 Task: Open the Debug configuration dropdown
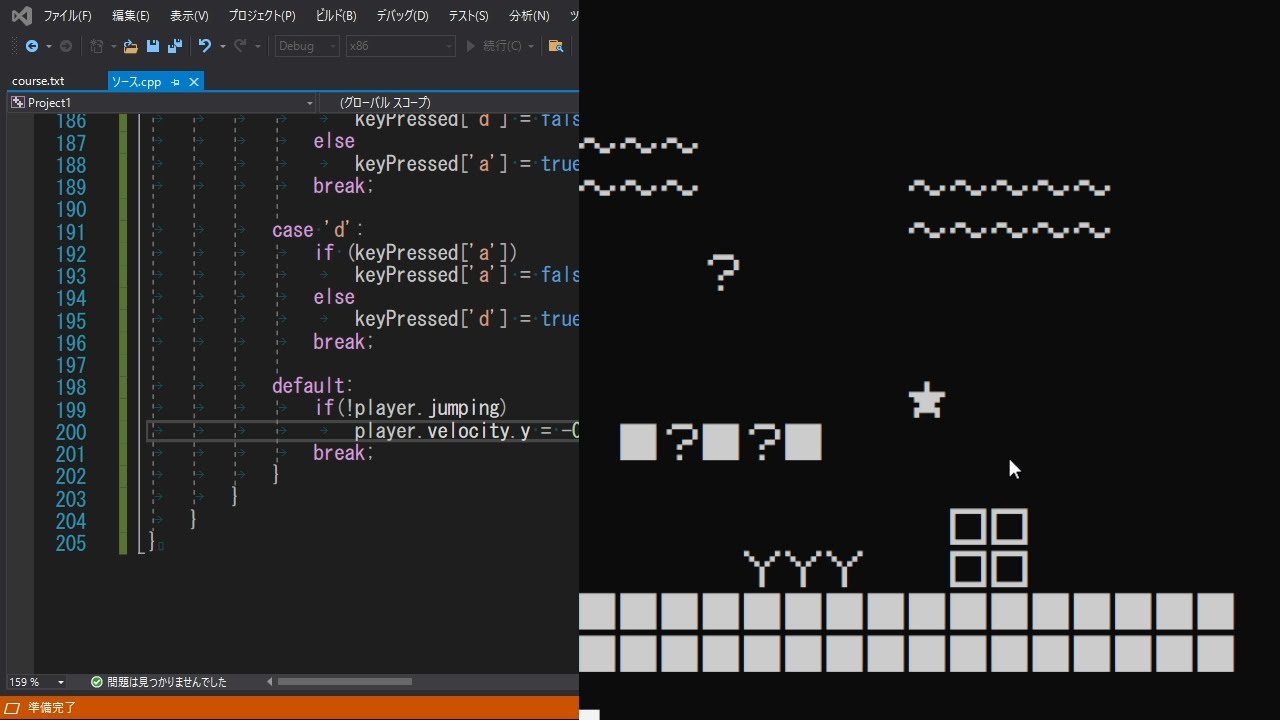click(307, 46)
